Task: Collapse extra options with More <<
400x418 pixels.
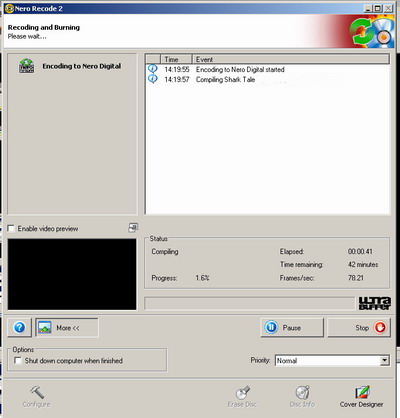Action: (x=67, y=328)
